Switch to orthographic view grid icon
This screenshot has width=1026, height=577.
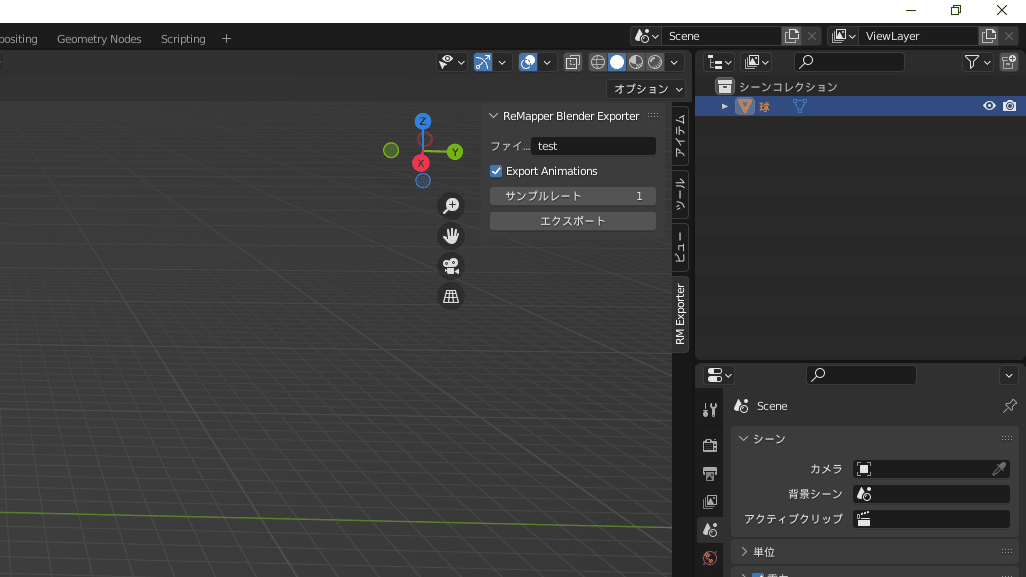pos(451,296)
